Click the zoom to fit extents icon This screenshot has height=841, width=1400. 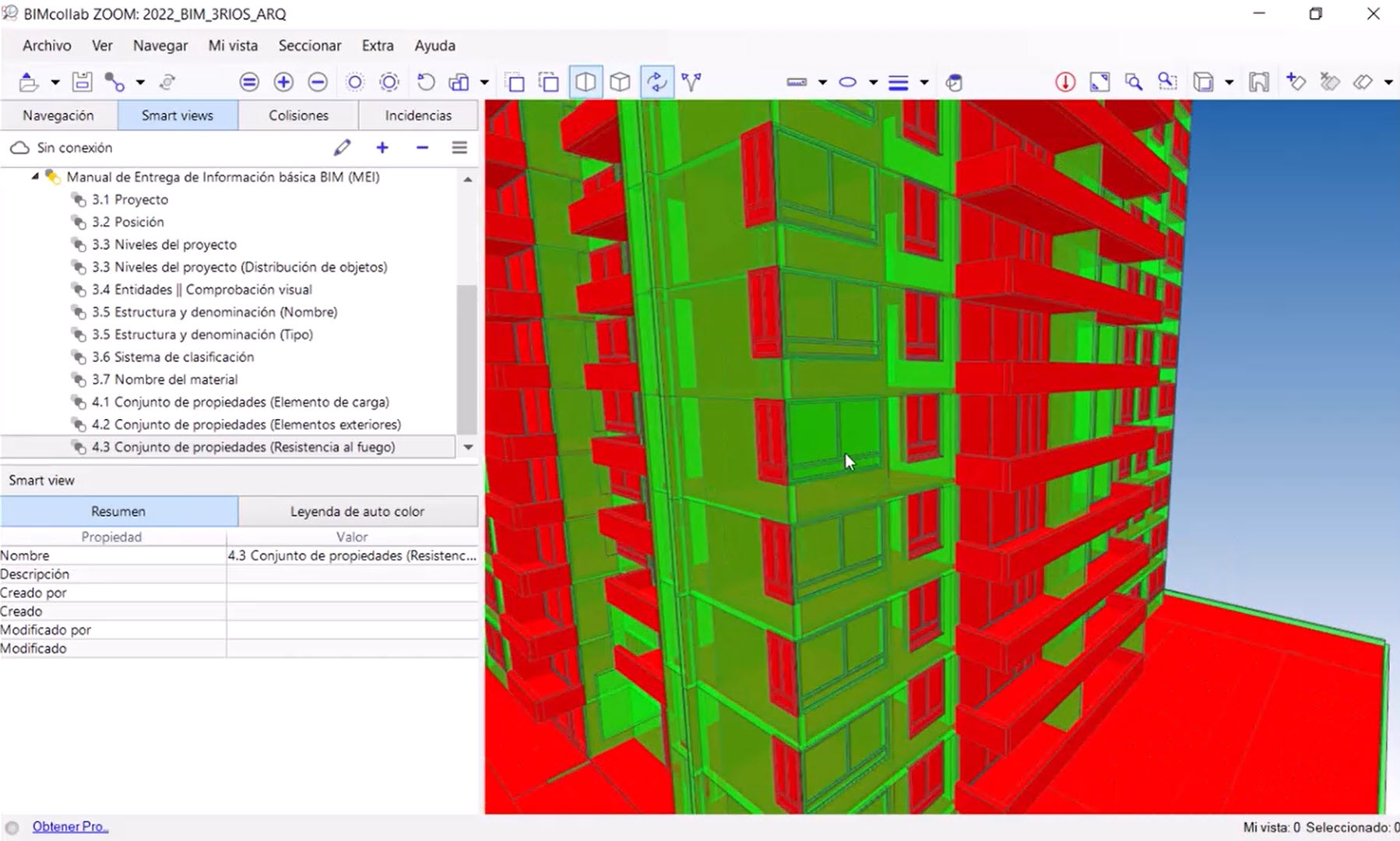point(1099,82)
